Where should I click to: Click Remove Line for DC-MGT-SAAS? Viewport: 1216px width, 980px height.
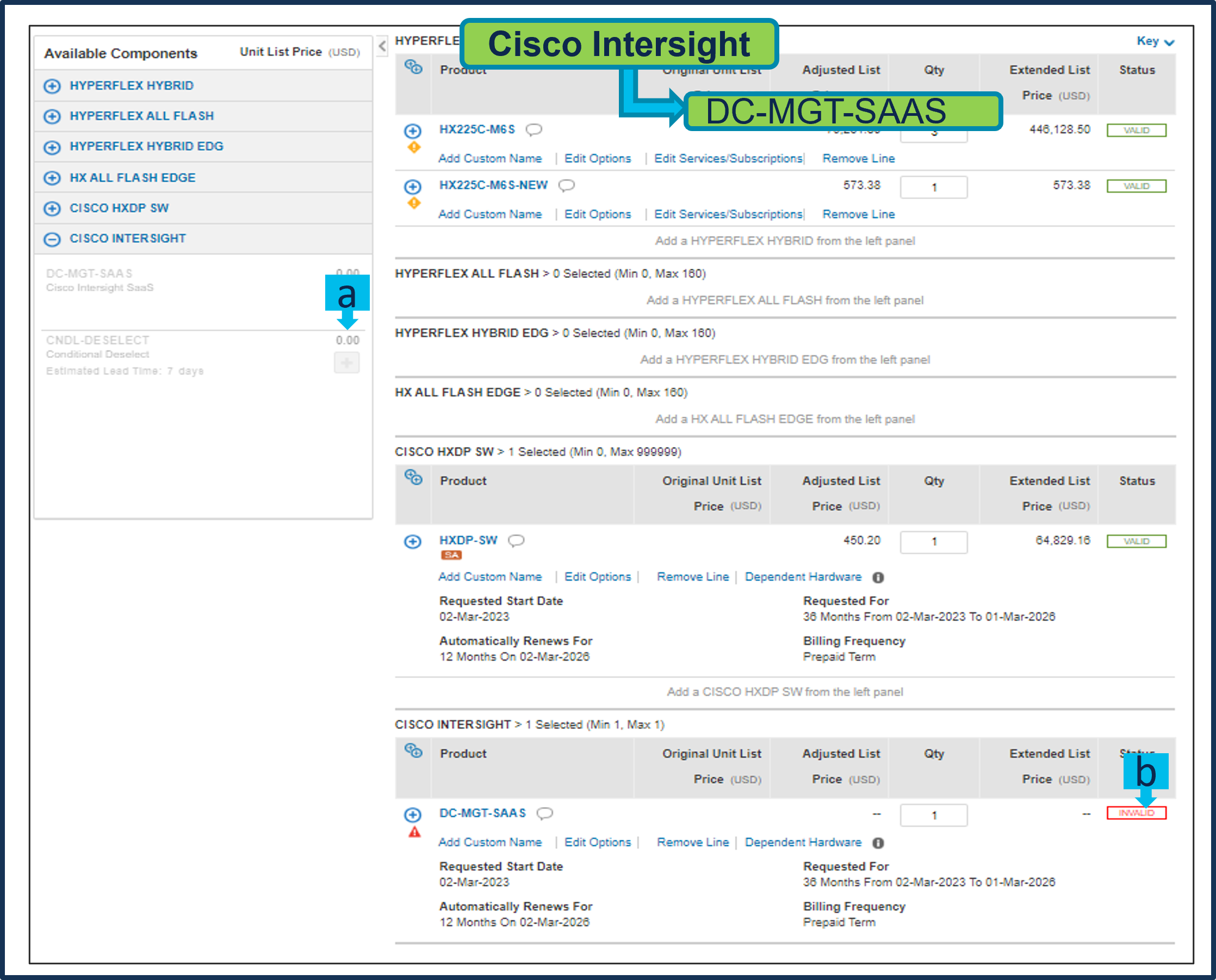(692, 842)
